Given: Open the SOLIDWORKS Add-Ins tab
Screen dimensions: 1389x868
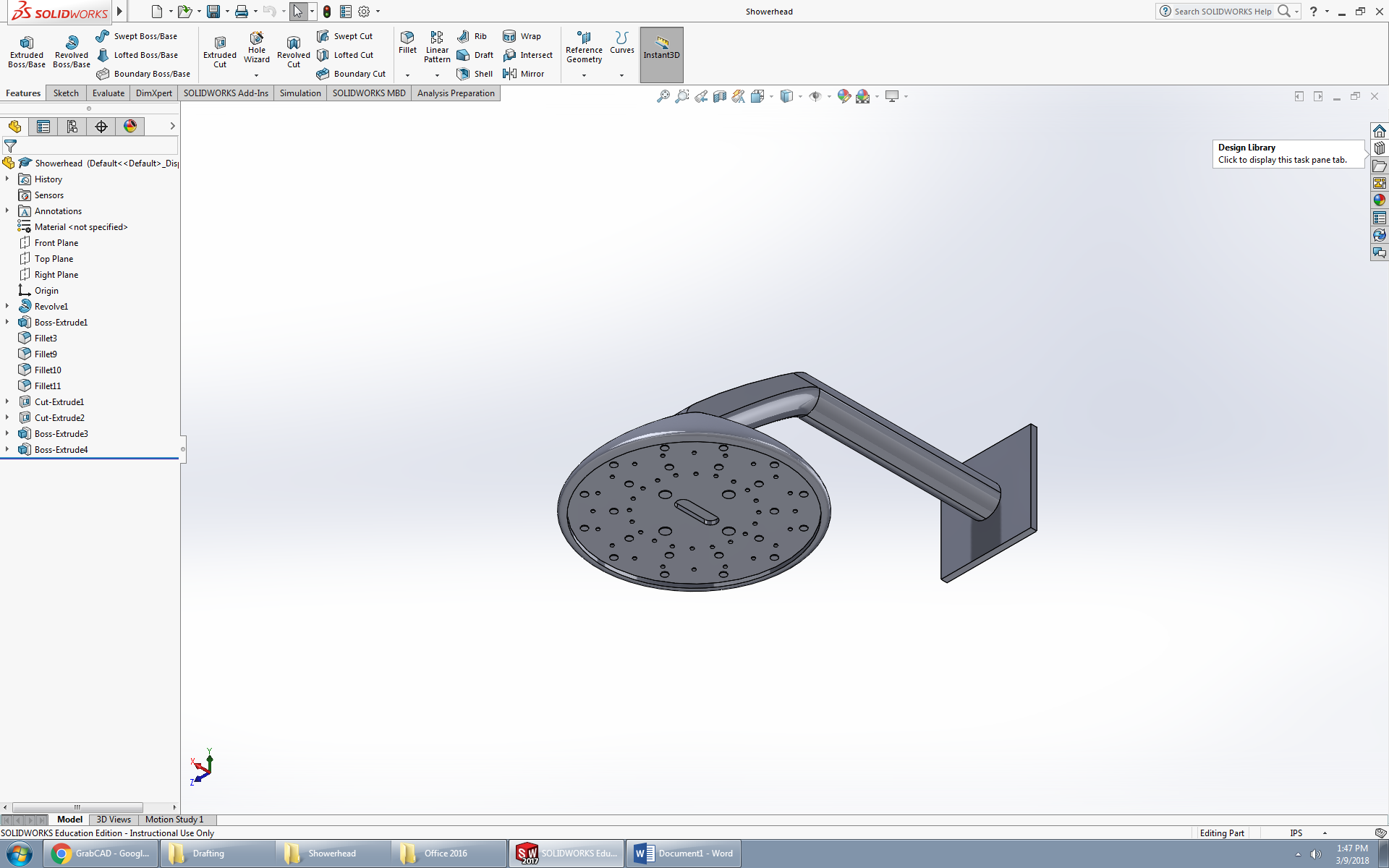Looking at the screenshot, I should pos(226,93).
